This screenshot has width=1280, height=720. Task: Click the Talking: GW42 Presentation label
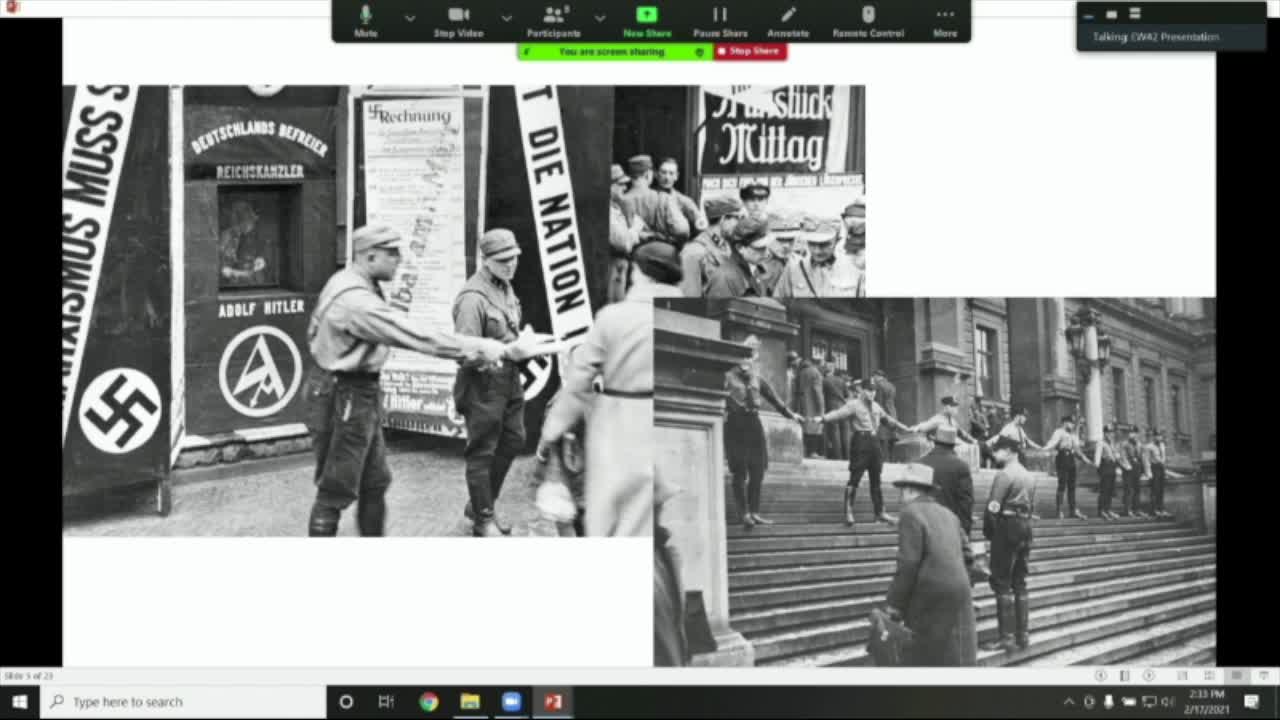point(1155,37)
